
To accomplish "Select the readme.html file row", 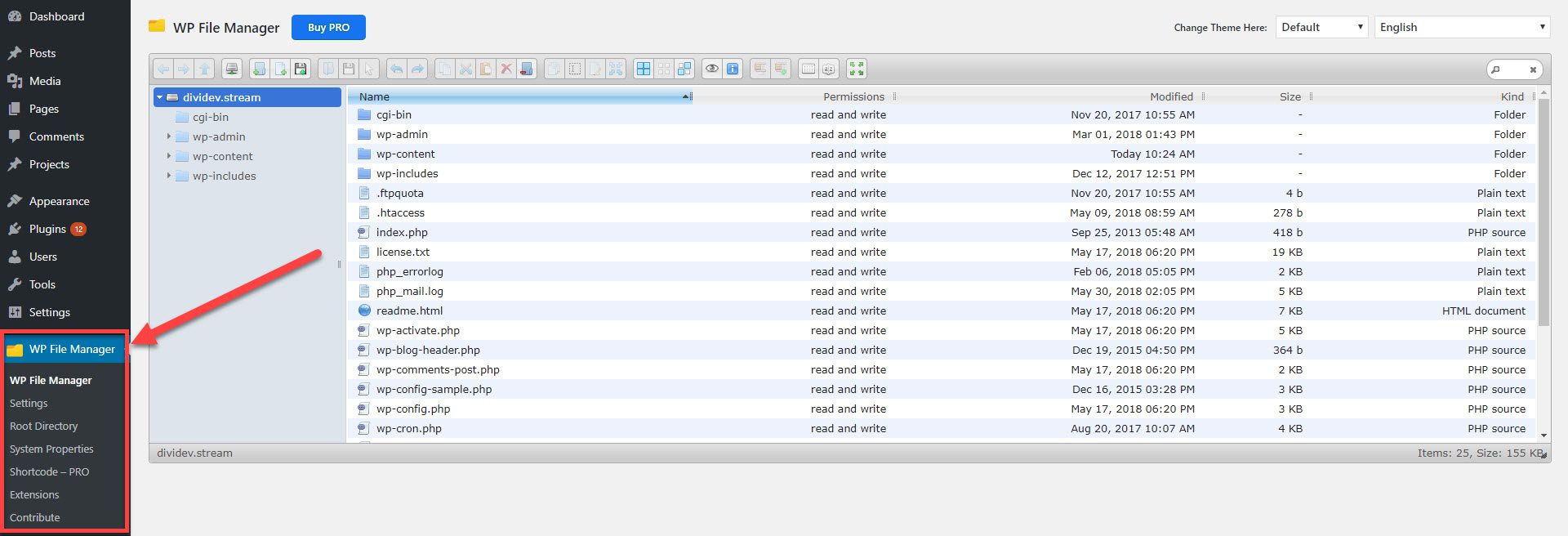I will pos(942,310).
